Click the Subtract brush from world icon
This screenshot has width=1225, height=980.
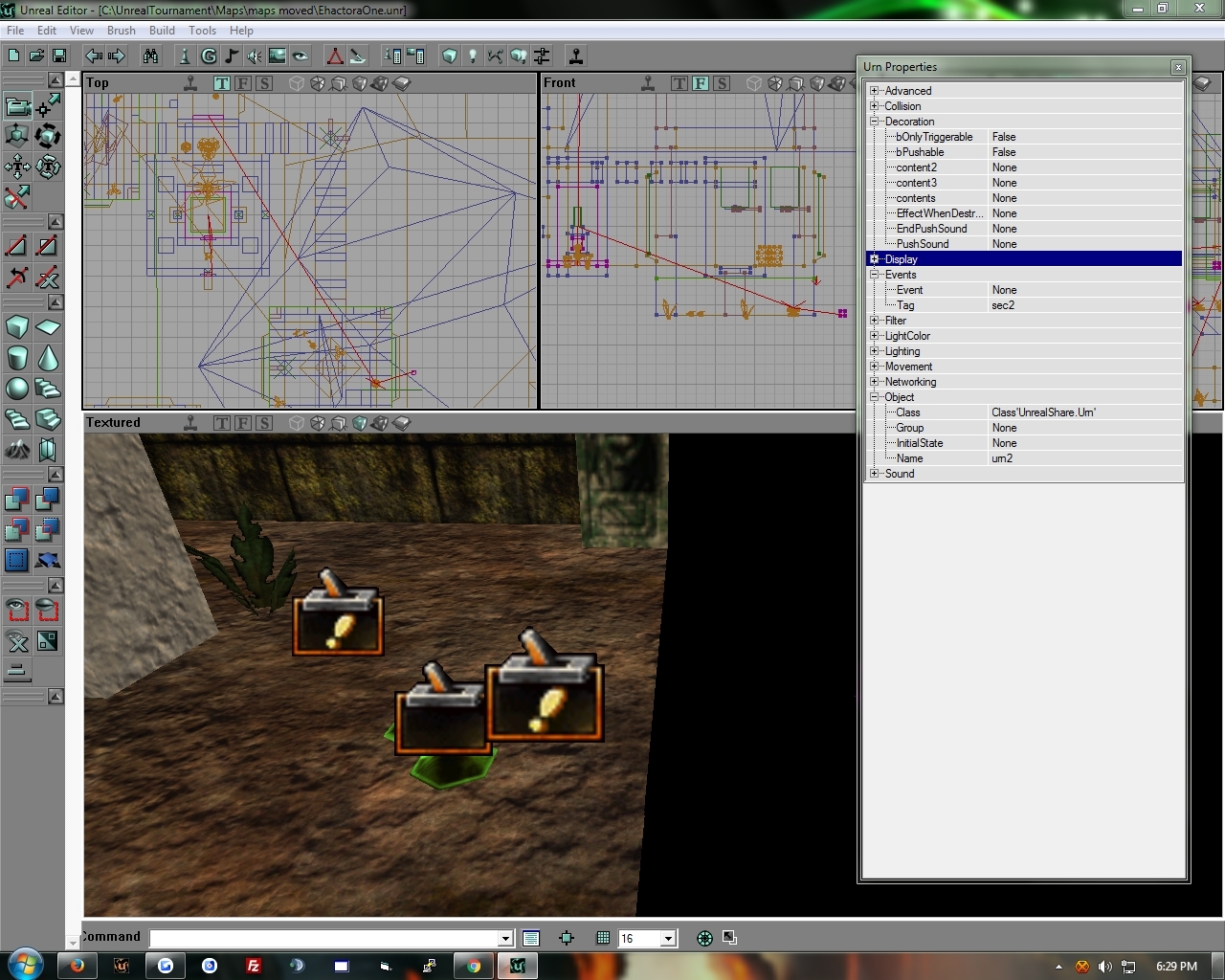tap(47, 499)
